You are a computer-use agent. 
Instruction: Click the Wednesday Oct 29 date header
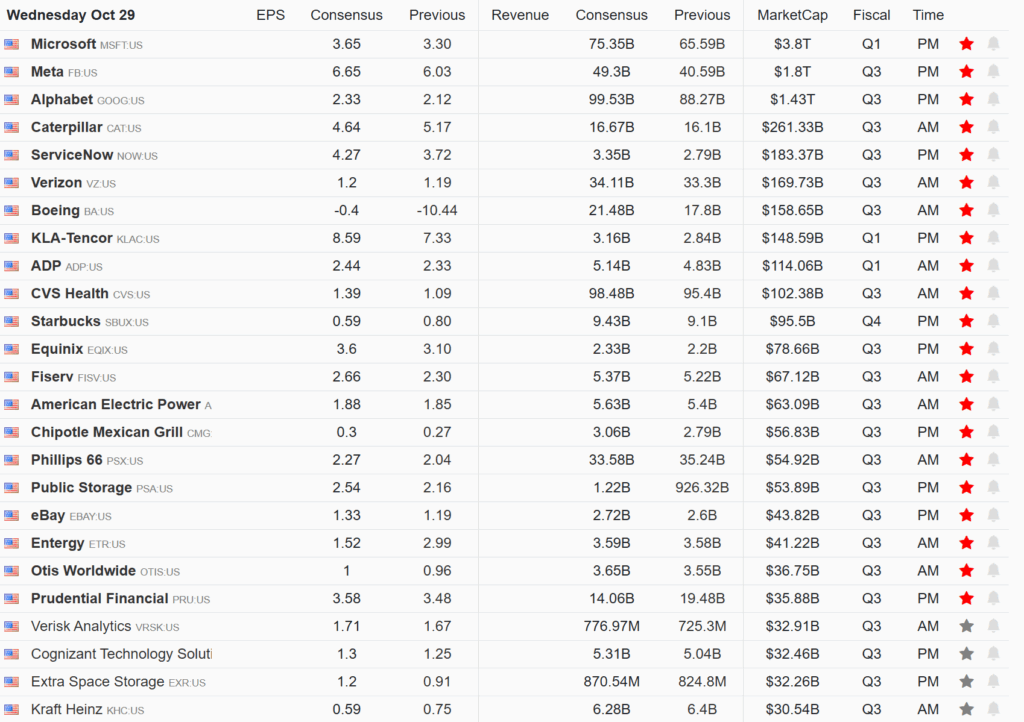pos(70,15)
